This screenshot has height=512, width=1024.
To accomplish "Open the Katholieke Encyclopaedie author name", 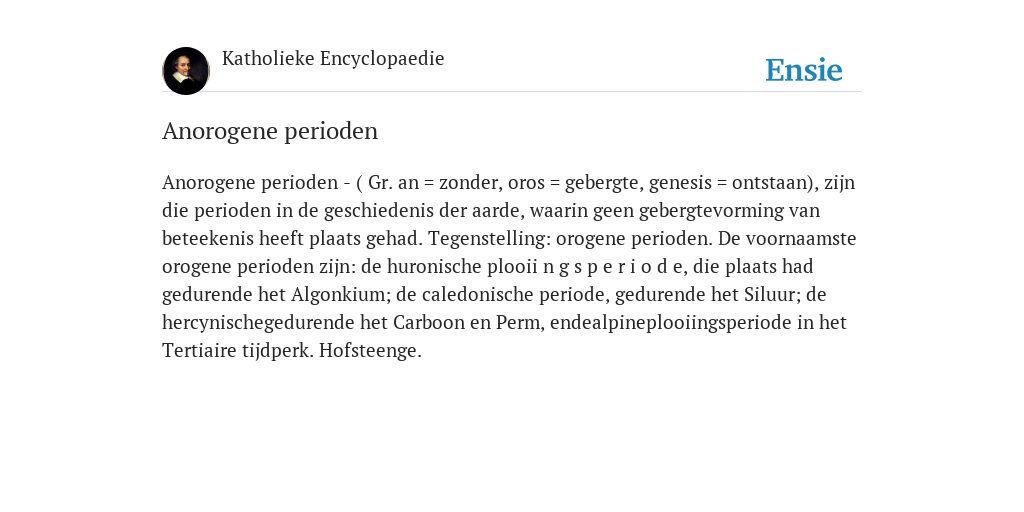I will pos(333,59).
